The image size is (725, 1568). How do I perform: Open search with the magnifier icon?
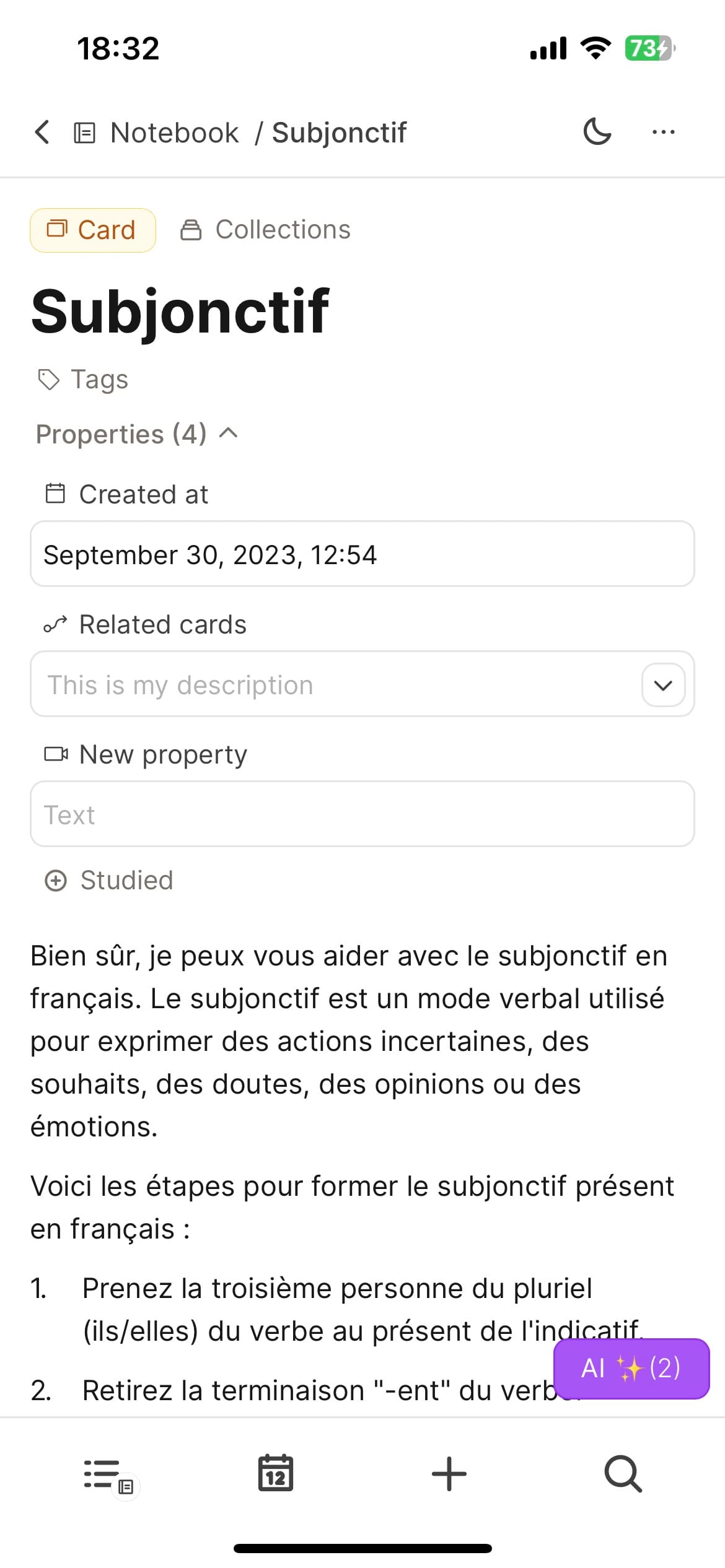[622, 1473]
